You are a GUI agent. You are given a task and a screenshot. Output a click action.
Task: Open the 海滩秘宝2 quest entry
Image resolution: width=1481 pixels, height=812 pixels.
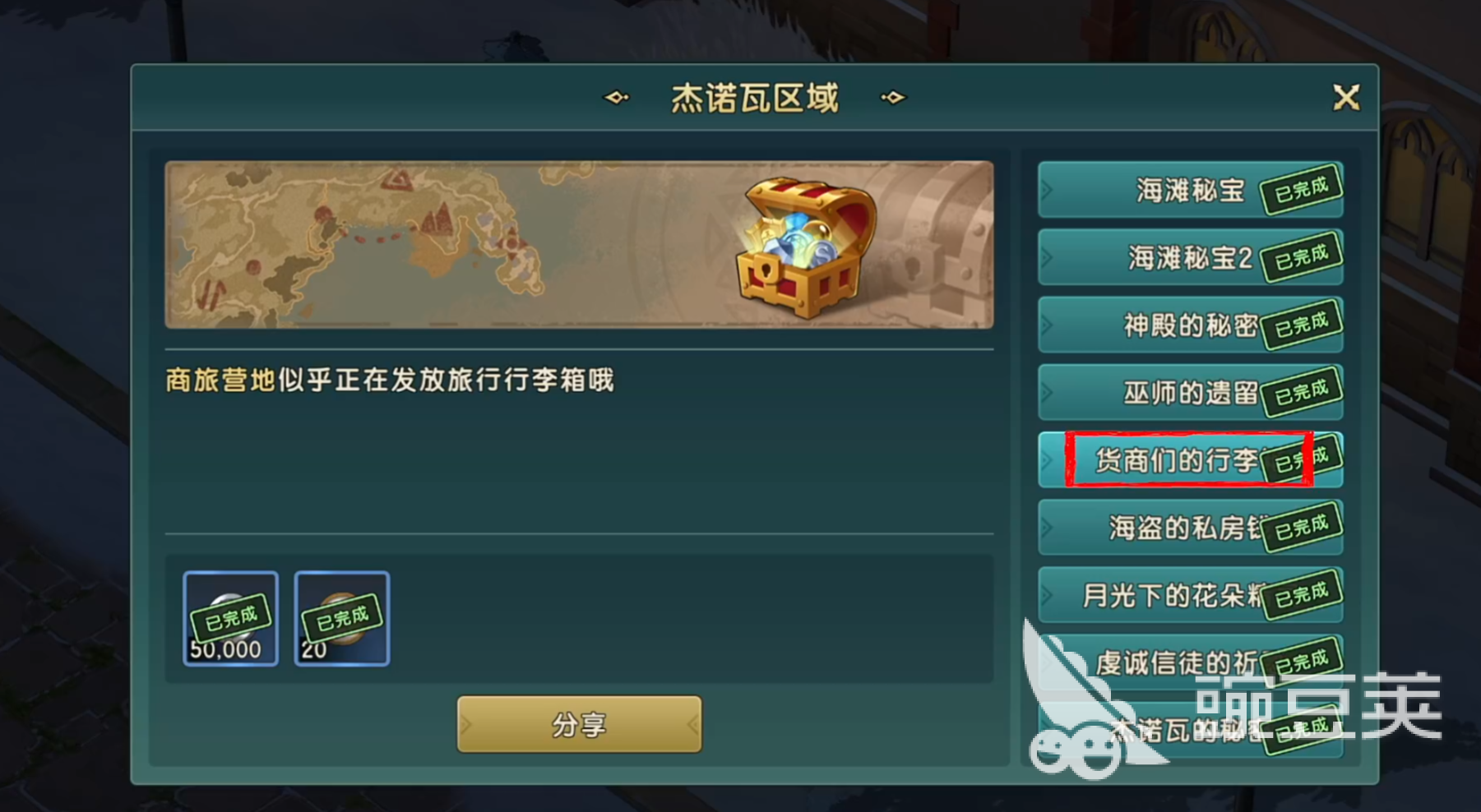pos(1191,257)
